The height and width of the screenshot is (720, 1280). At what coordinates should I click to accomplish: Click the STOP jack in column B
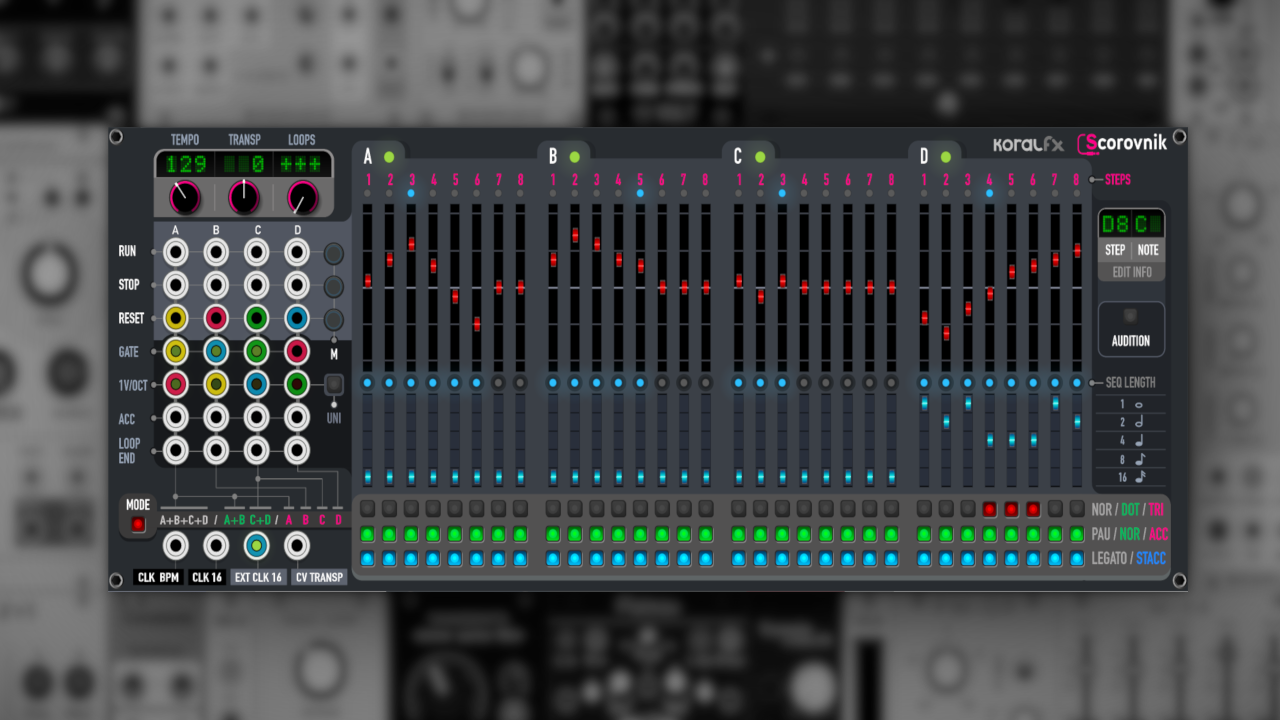click(x=216, y=286)
